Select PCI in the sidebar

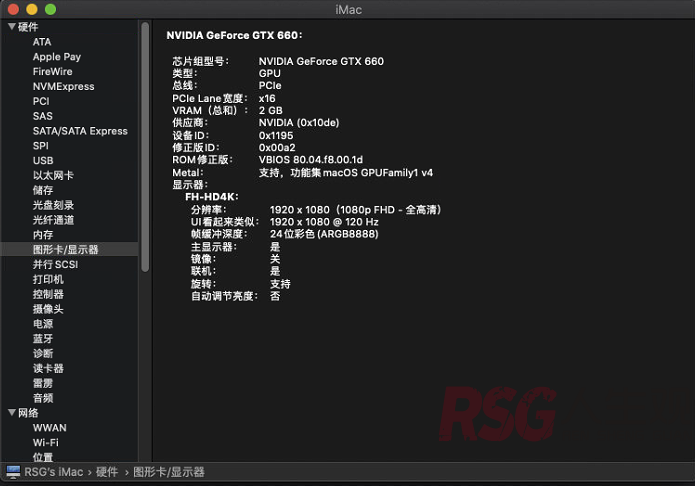tap(41, 102)
